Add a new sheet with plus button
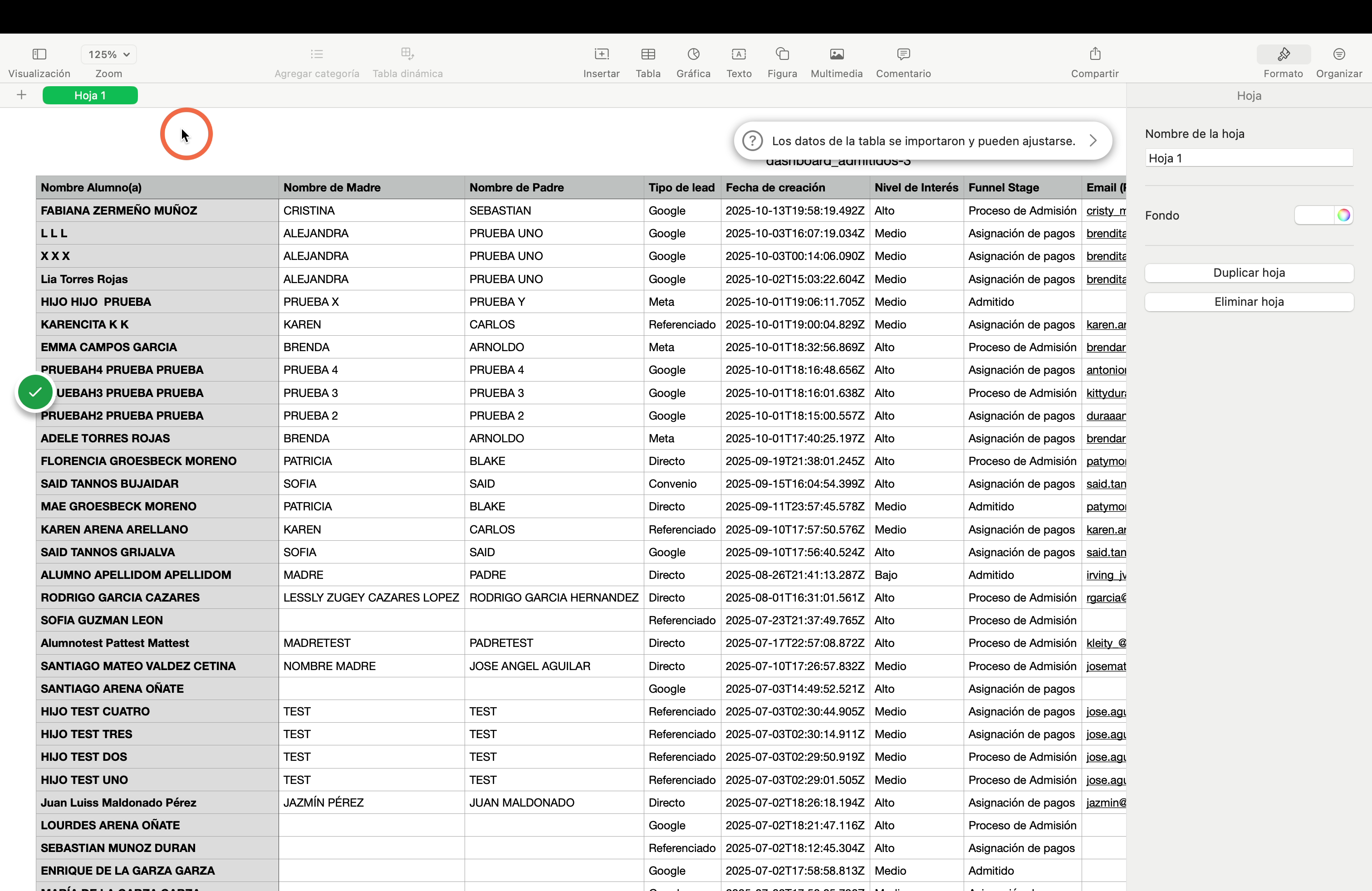Screen dimensions: 1372x891 [21, 95]
